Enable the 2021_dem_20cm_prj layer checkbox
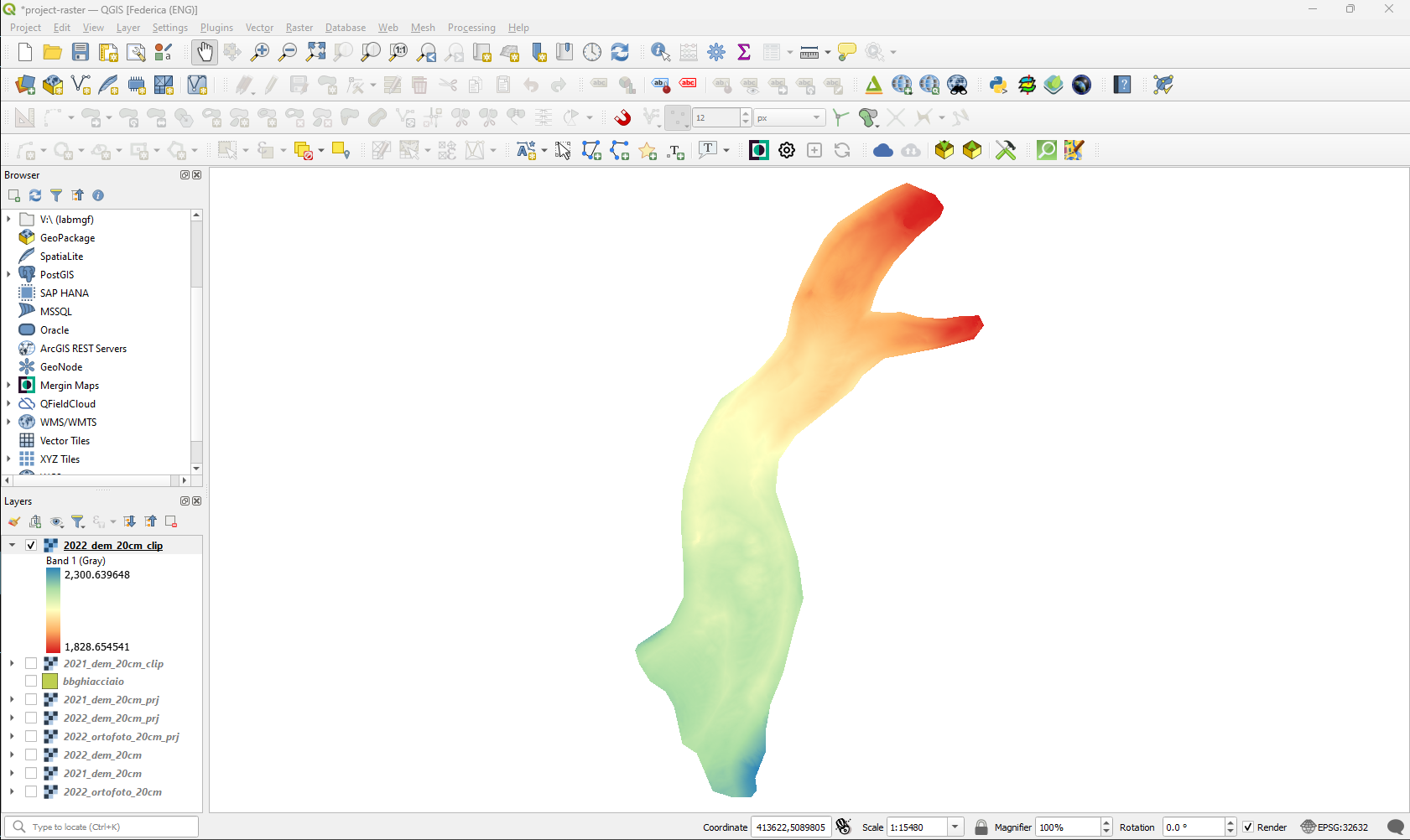 point(31,700)
